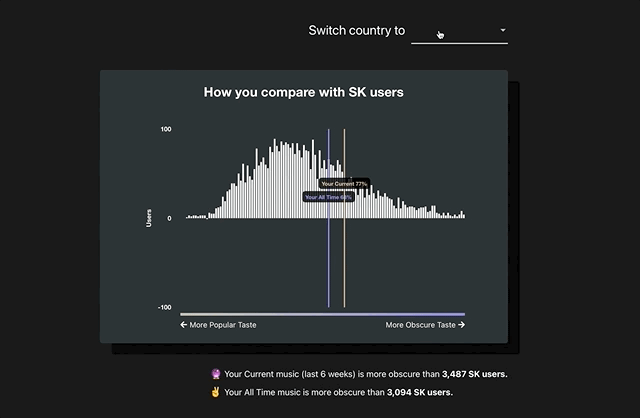
Task: Click the '100' y-axis tick label
Action: tap(166, 129)
